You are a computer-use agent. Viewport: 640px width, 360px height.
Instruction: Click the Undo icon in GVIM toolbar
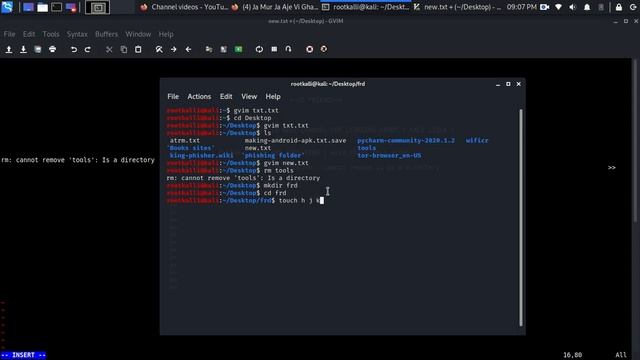click(74, 49)
